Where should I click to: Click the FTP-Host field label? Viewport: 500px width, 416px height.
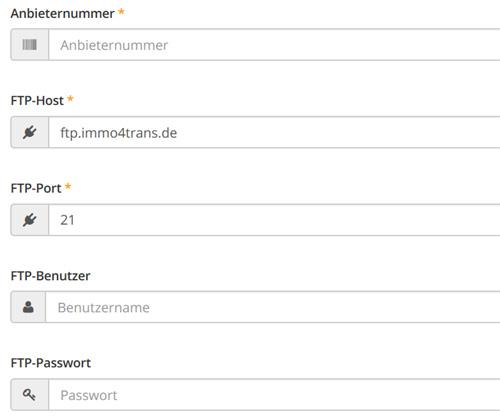click(x=37, y=101)
